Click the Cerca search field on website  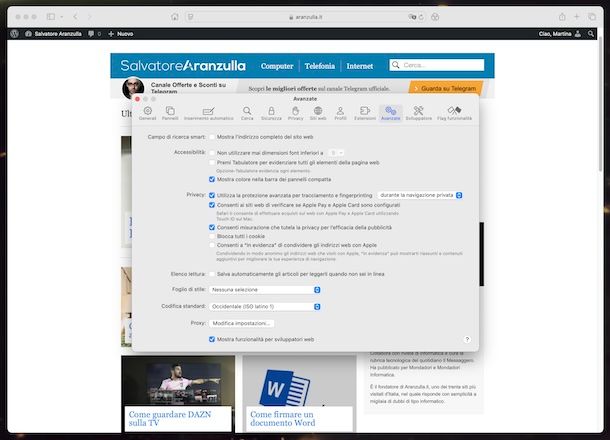coord(437,65)
